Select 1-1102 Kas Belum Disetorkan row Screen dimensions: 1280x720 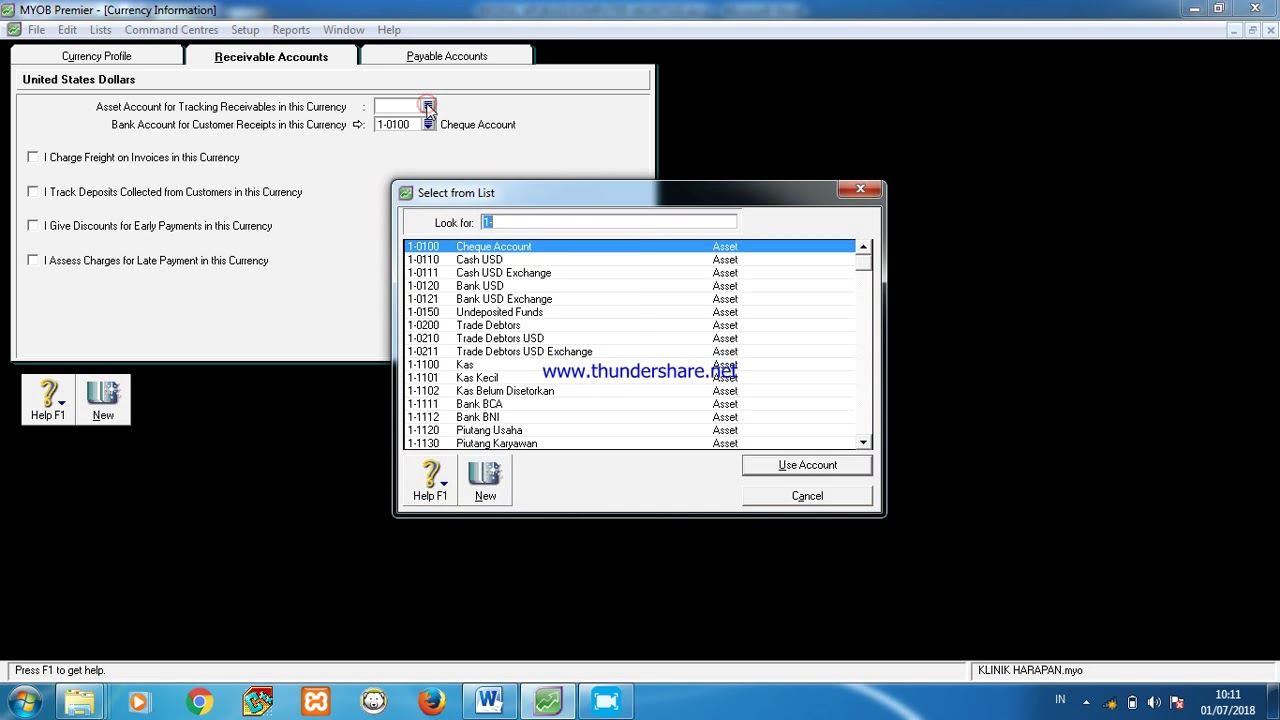tap(630, 390)
